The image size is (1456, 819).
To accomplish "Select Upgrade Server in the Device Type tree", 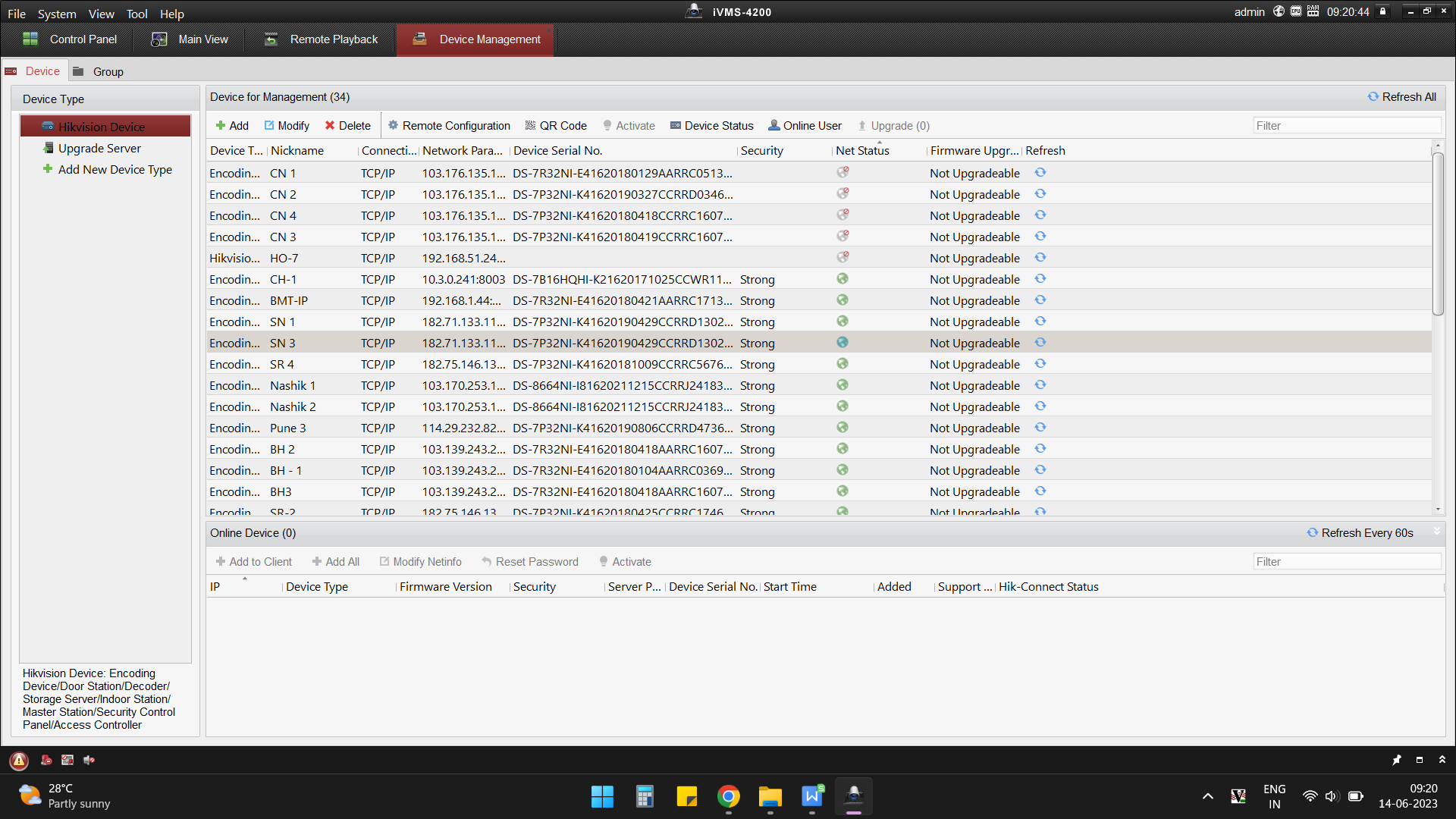I will pos(99,148).
